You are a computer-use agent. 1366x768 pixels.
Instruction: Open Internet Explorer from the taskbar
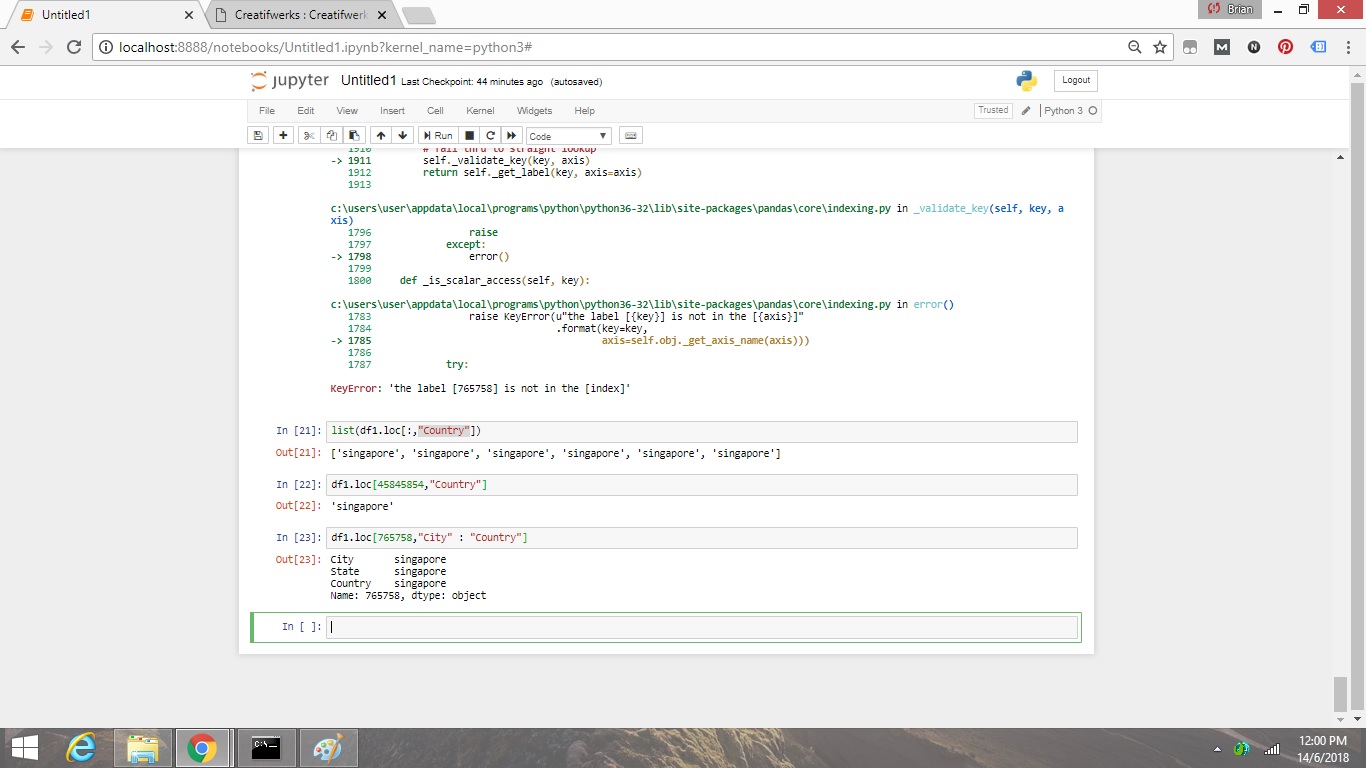point(81,748)
